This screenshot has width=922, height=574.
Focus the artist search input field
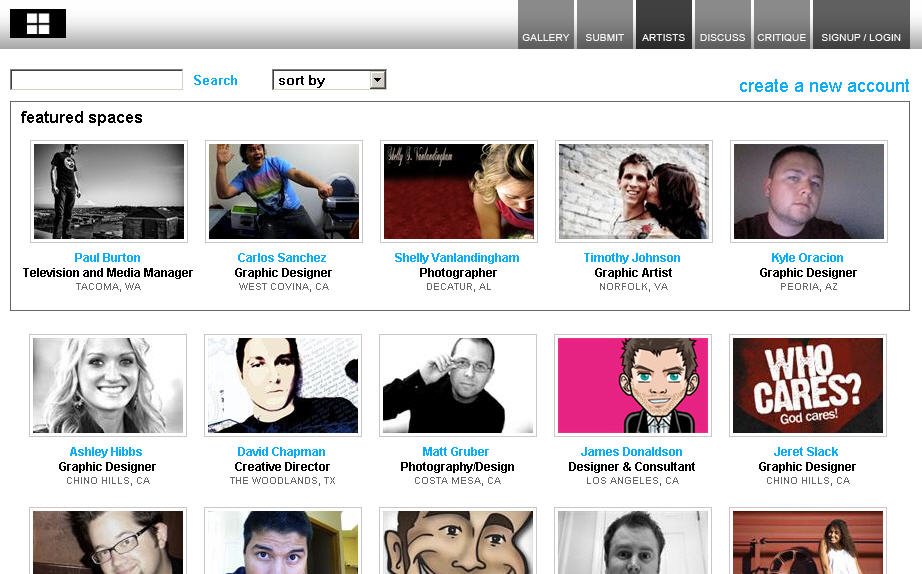[96, 80]
